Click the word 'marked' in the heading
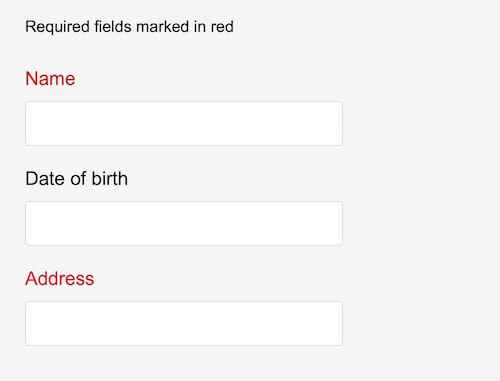This screenshot has height=381, width=500. point(163,27)
